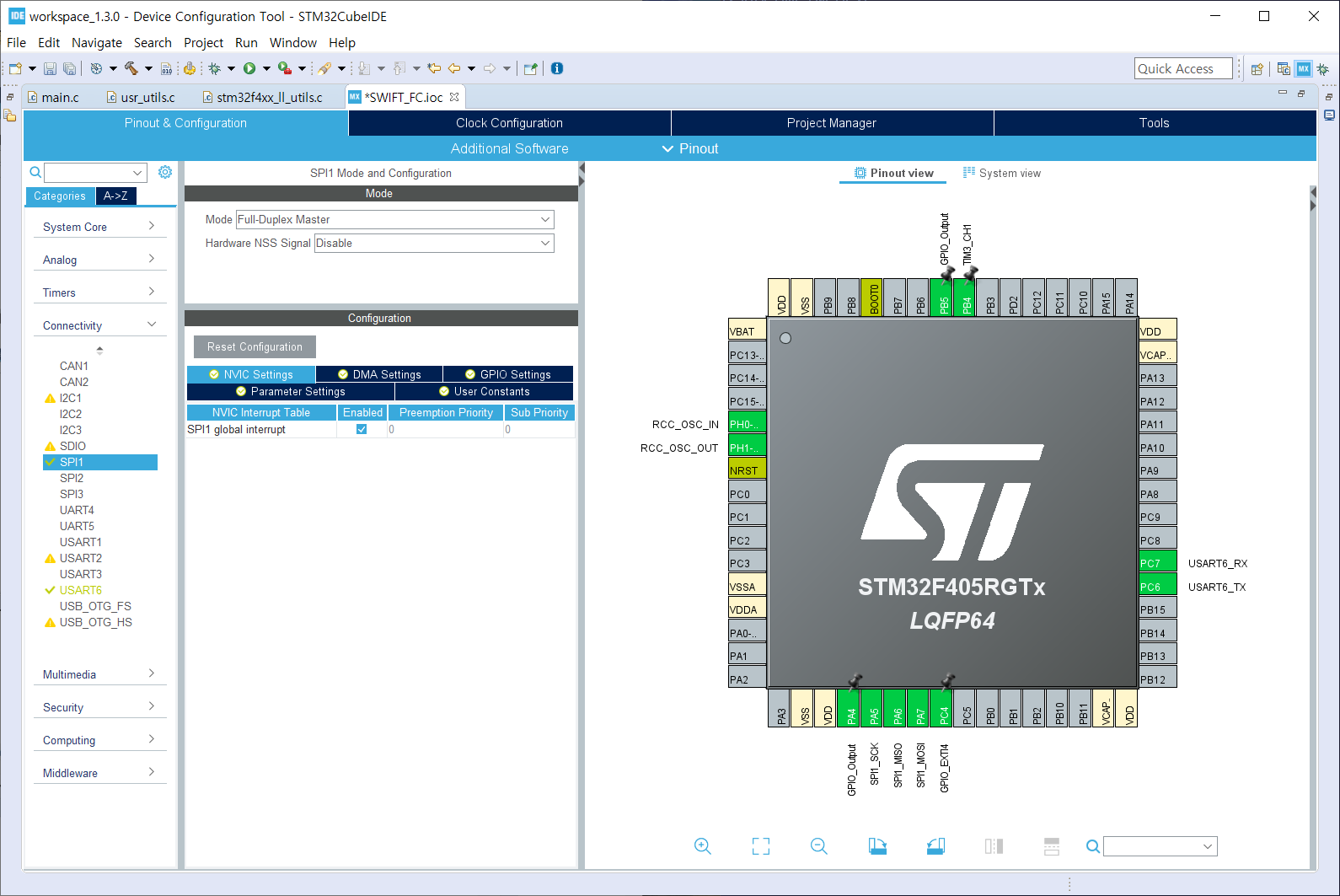The width and height of the screenshot is (1340, 896).
Task: Expand the Timers category
Action: click(99, 292)
